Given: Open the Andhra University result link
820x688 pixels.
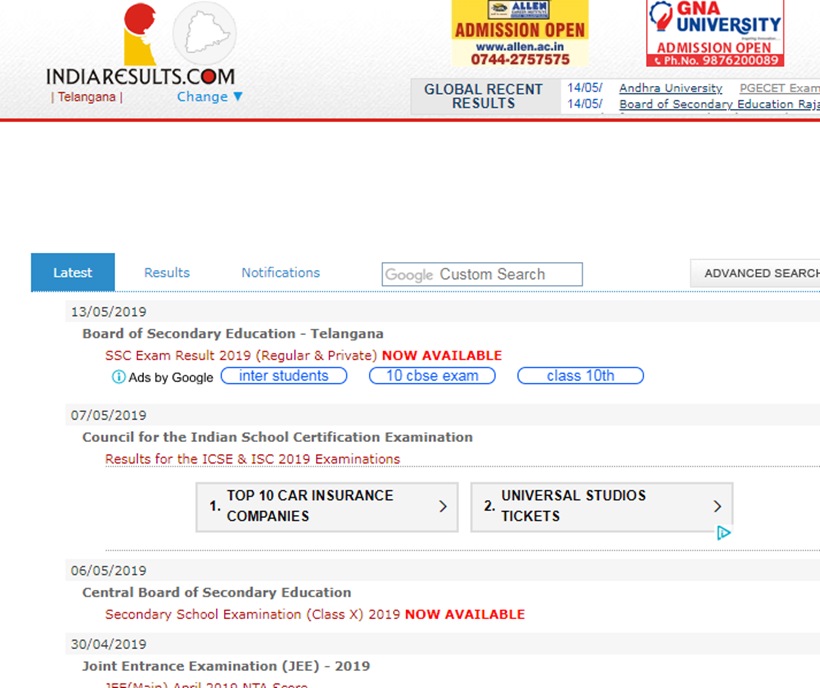Looking at the screenshot, I should coord(670,88).
